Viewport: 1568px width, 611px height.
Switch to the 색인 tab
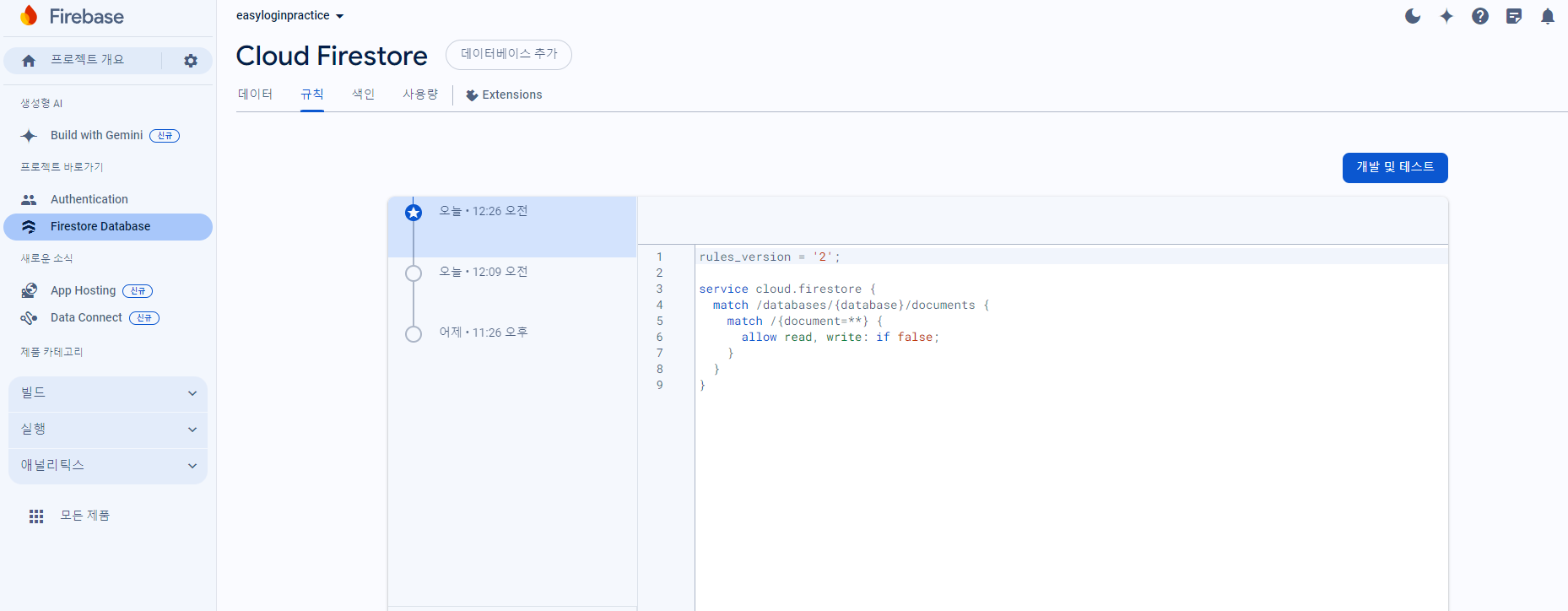364,95
